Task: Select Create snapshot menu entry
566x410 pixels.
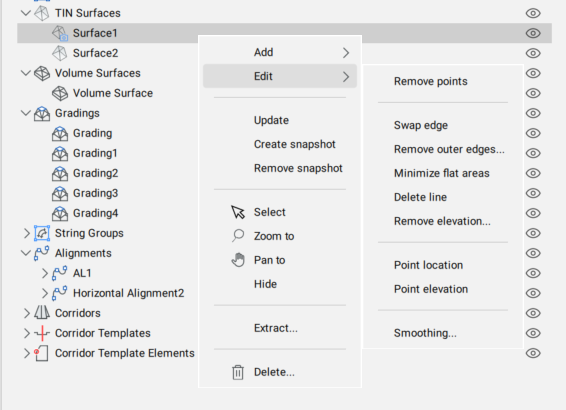Action: click(295, 144)
